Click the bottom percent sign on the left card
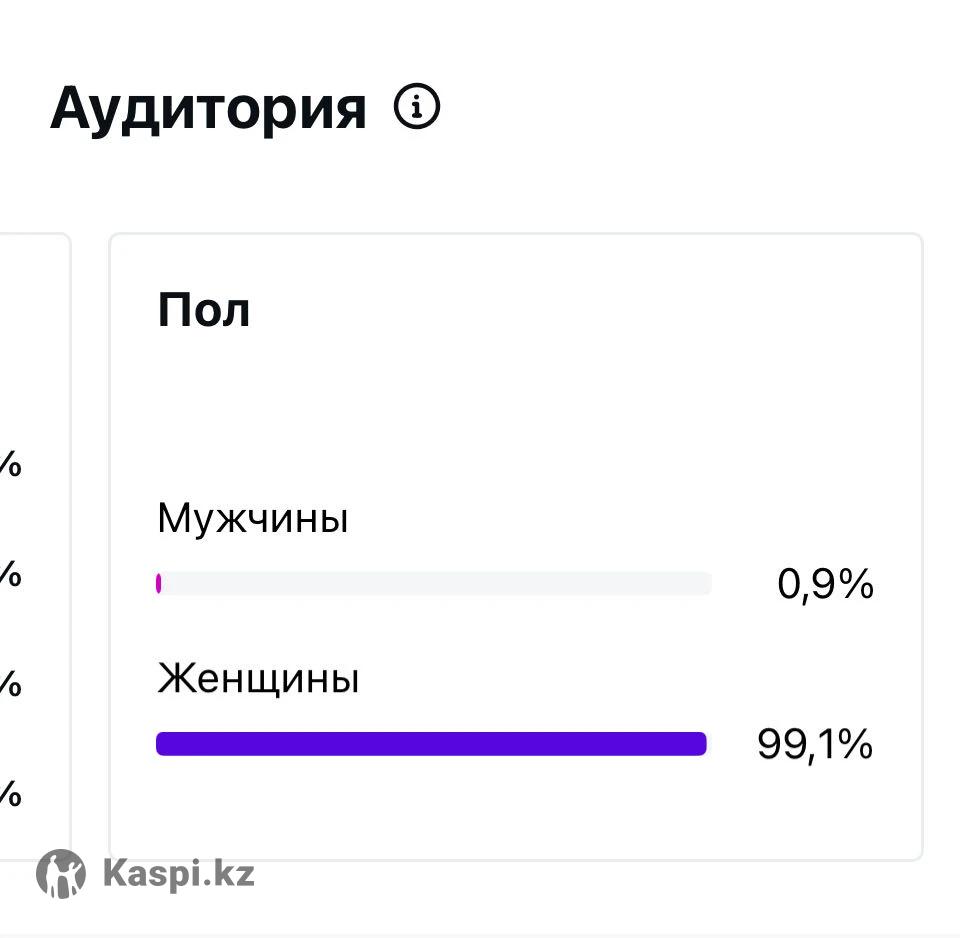 pos(10,795)
